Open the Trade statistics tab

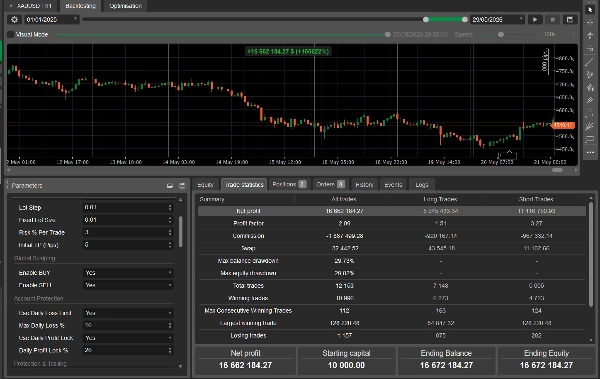tap(244, 185)
